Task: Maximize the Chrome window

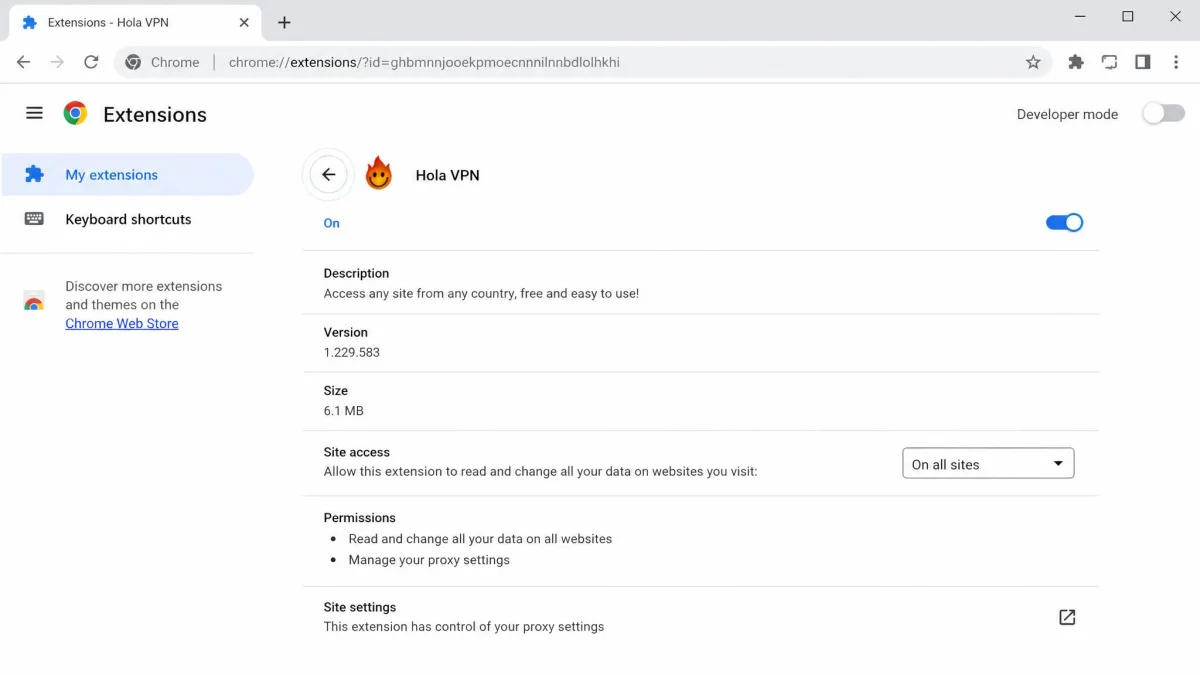Action: pos(1128,17)
